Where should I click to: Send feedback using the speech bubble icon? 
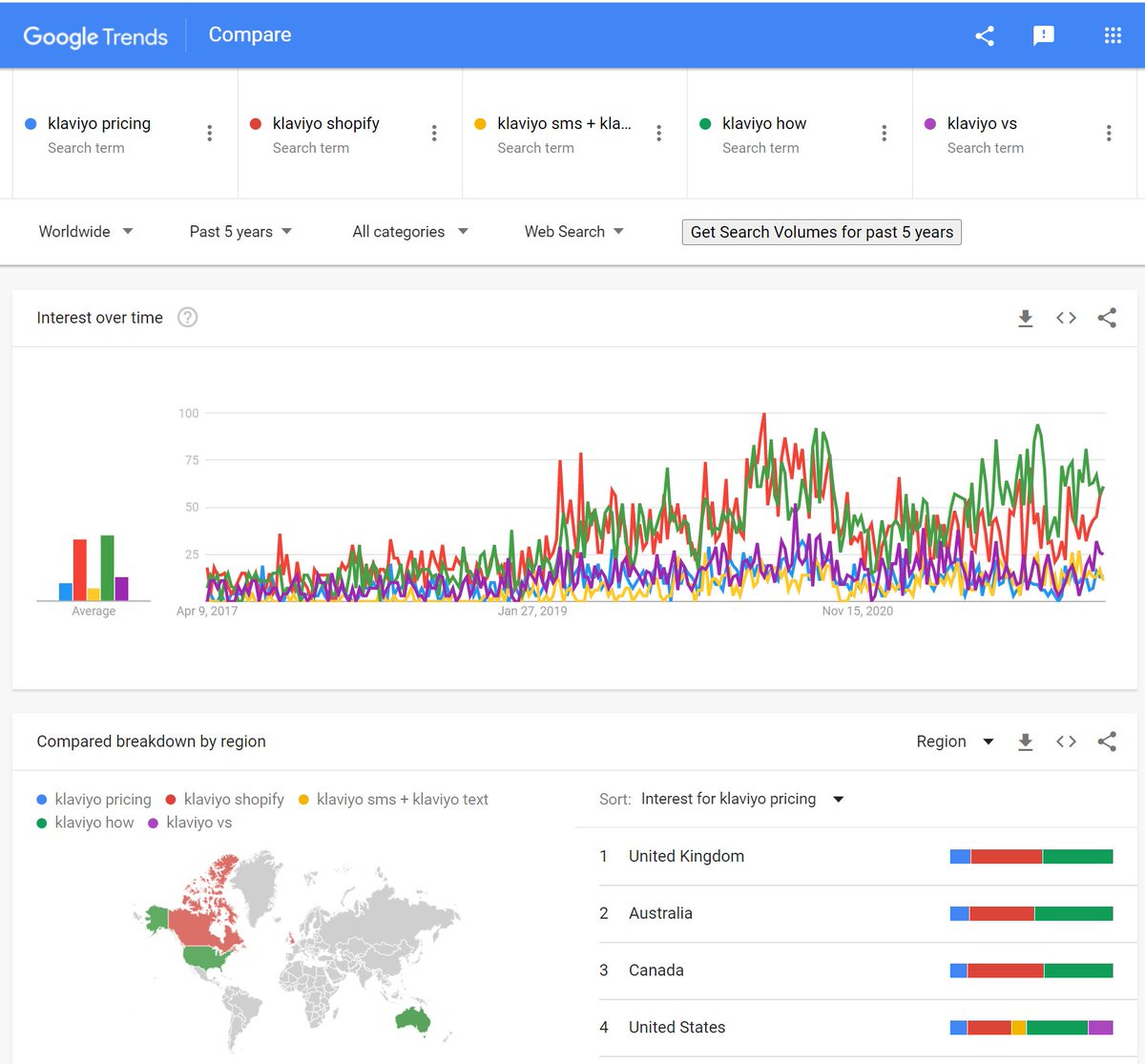click(x=1044, y=34)
